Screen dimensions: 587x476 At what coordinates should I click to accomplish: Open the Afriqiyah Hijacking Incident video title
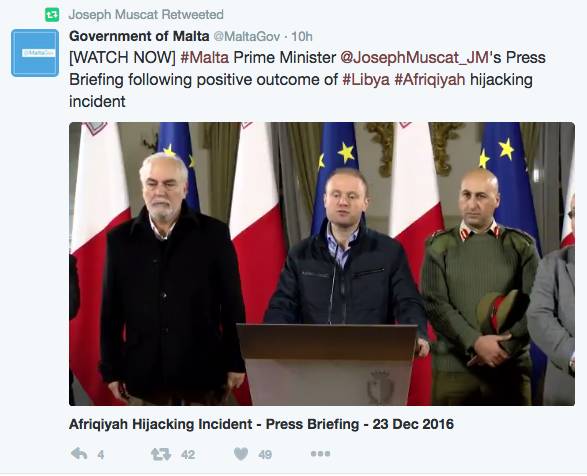click(261, 424)
